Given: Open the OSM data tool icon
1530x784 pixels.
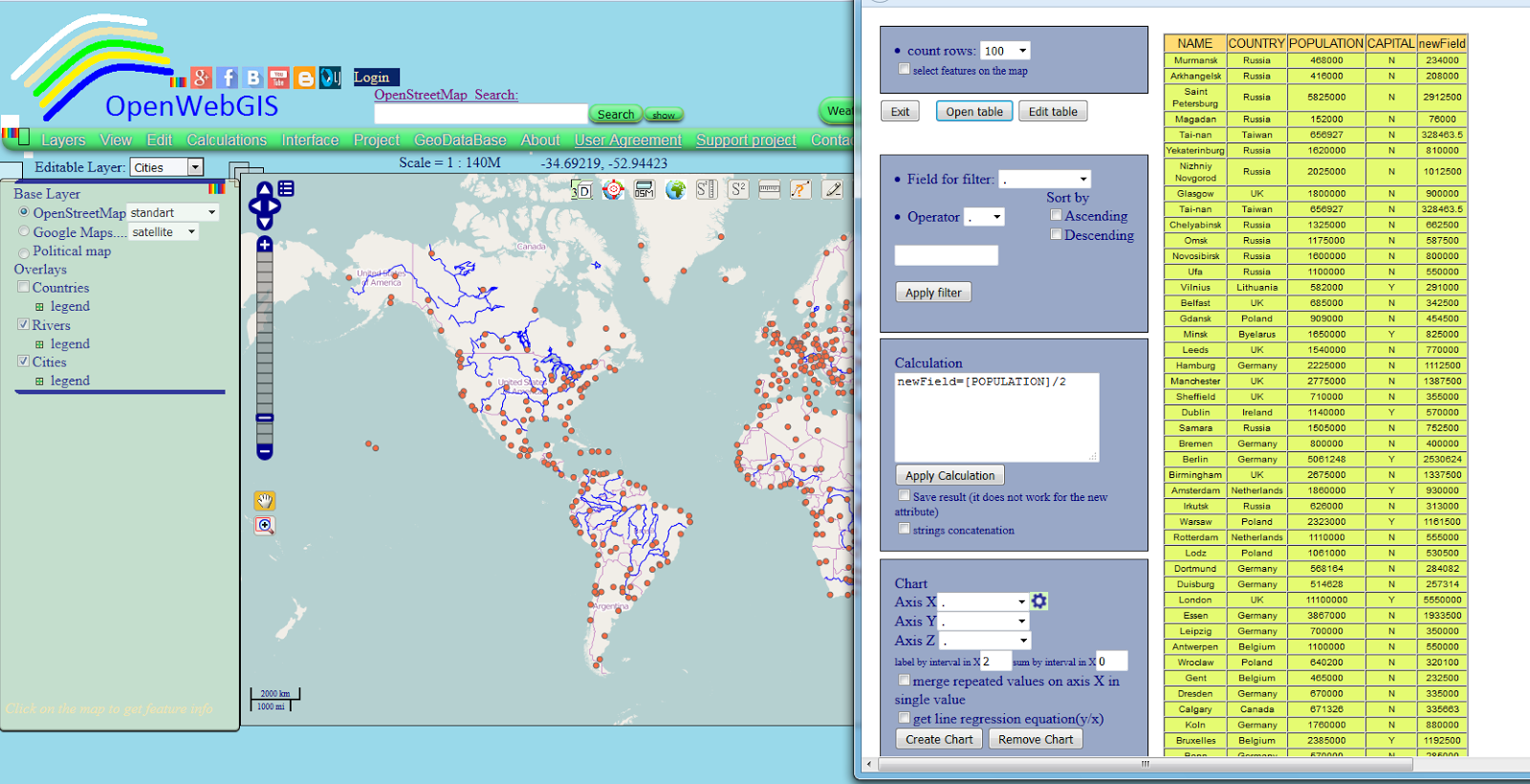Looking at the screenshot, I should tap(645, 189).
